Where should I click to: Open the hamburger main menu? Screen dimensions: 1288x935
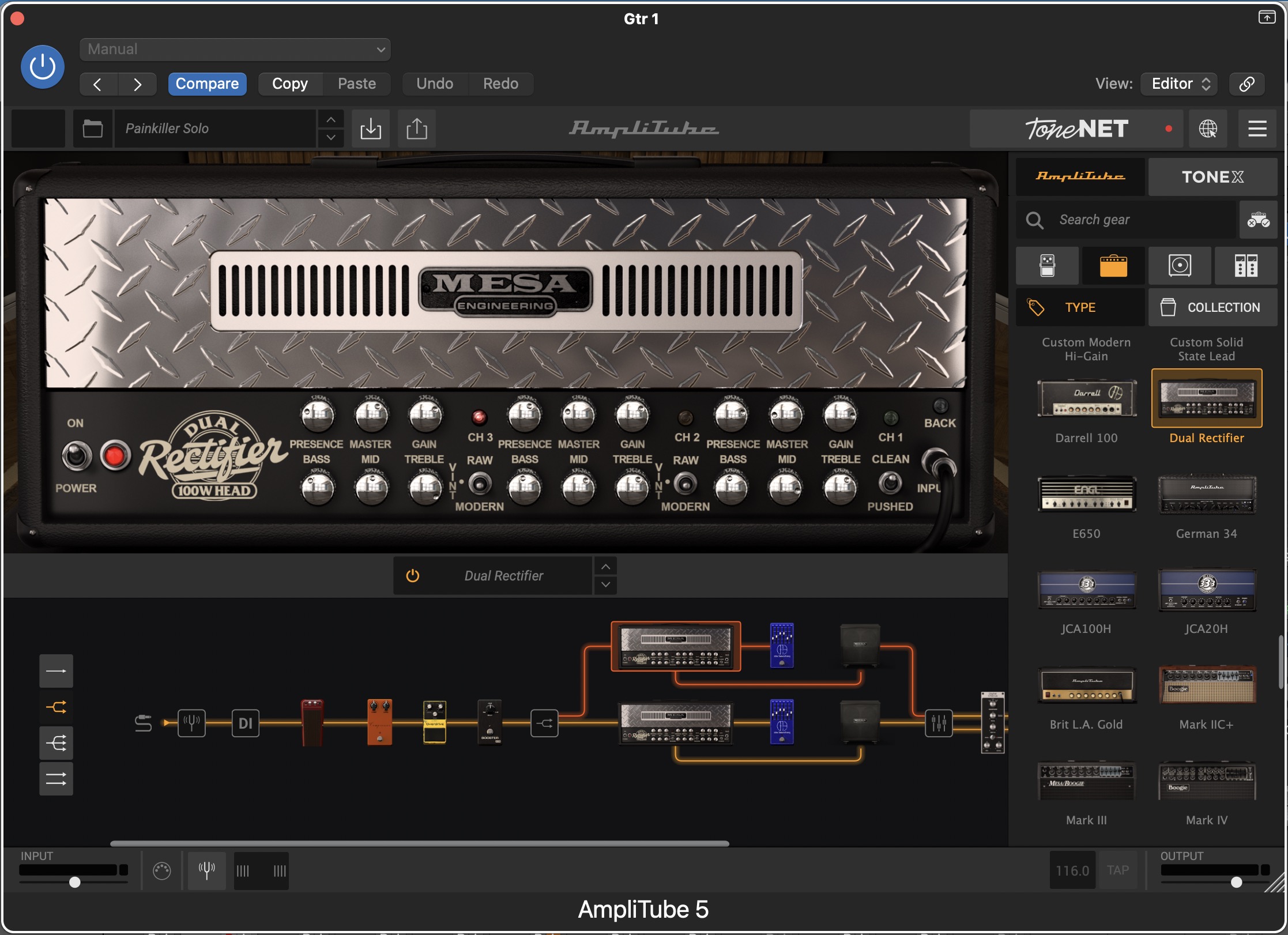click(x=1257, y=129)
